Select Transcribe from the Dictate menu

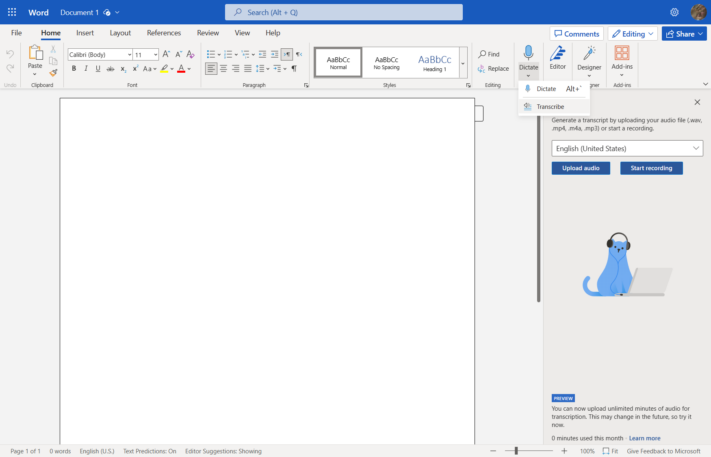click(x=549, y=106)
